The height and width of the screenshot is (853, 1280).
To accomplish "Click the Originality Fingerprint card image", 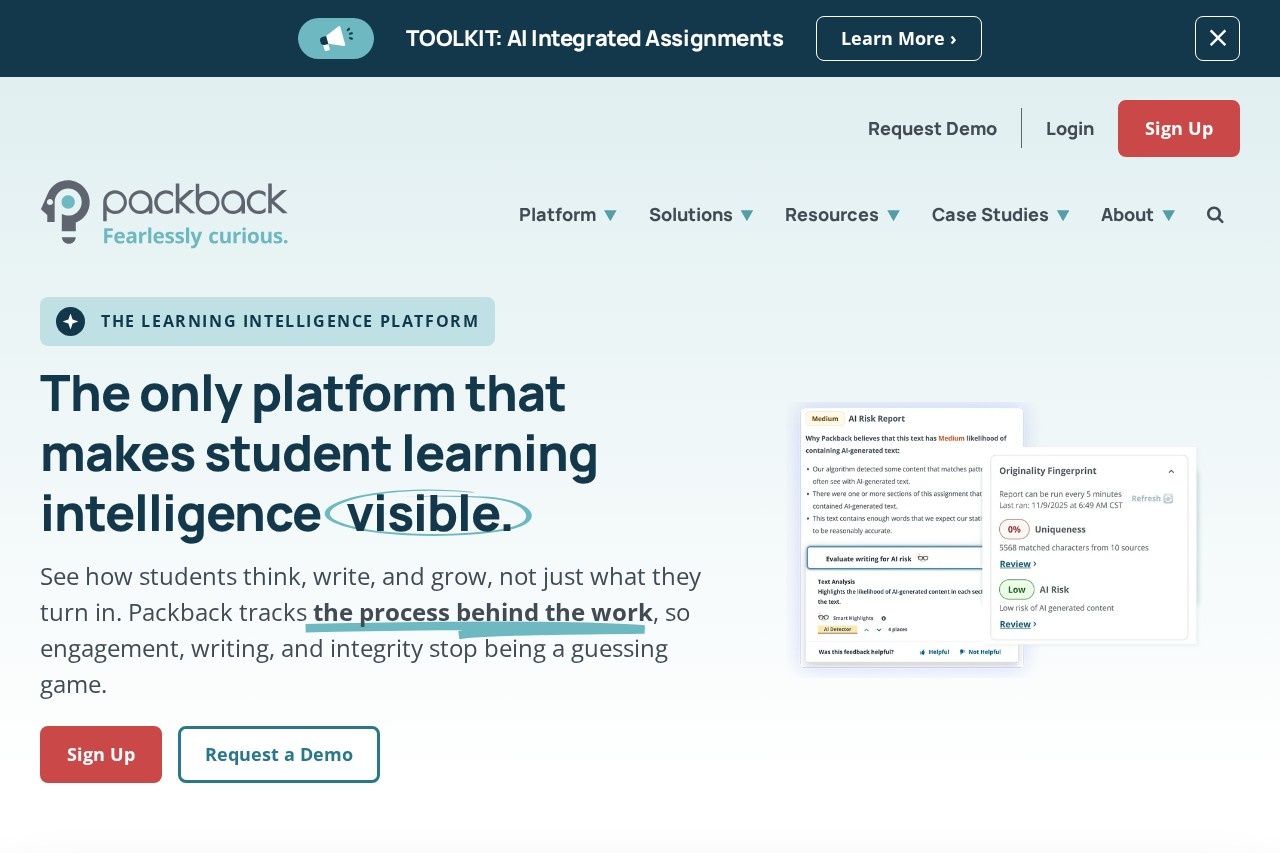I will click(1090, 547).
